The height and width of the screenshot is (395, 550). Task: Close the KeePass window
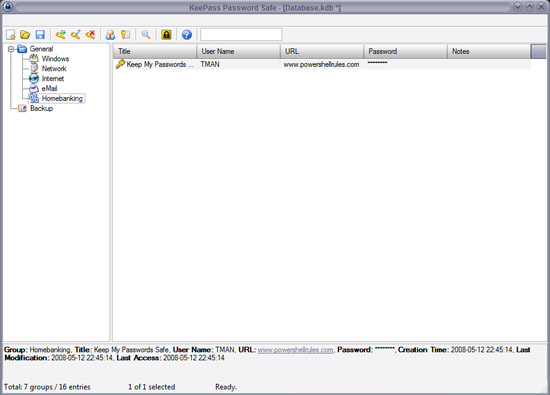tap(541, 7)
